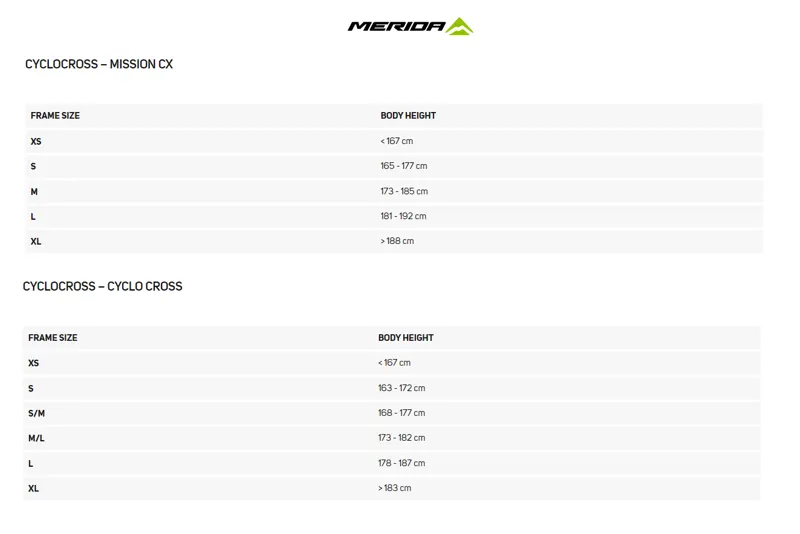Select the Cyclocross – Mission CX heading
Viewport: 800px width, 534px height.
[99, 64]
